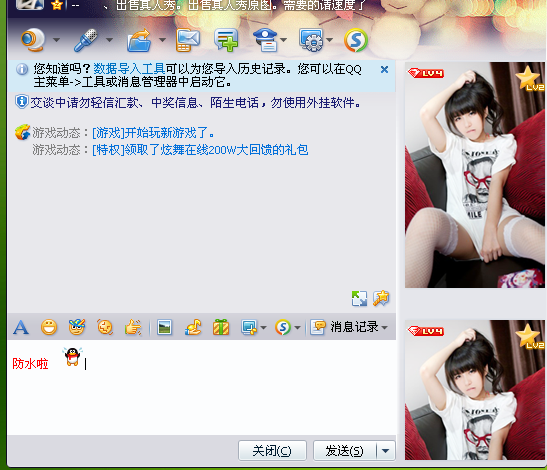
Task: Click the pointing hand input icon
Action: click(133, 328)
